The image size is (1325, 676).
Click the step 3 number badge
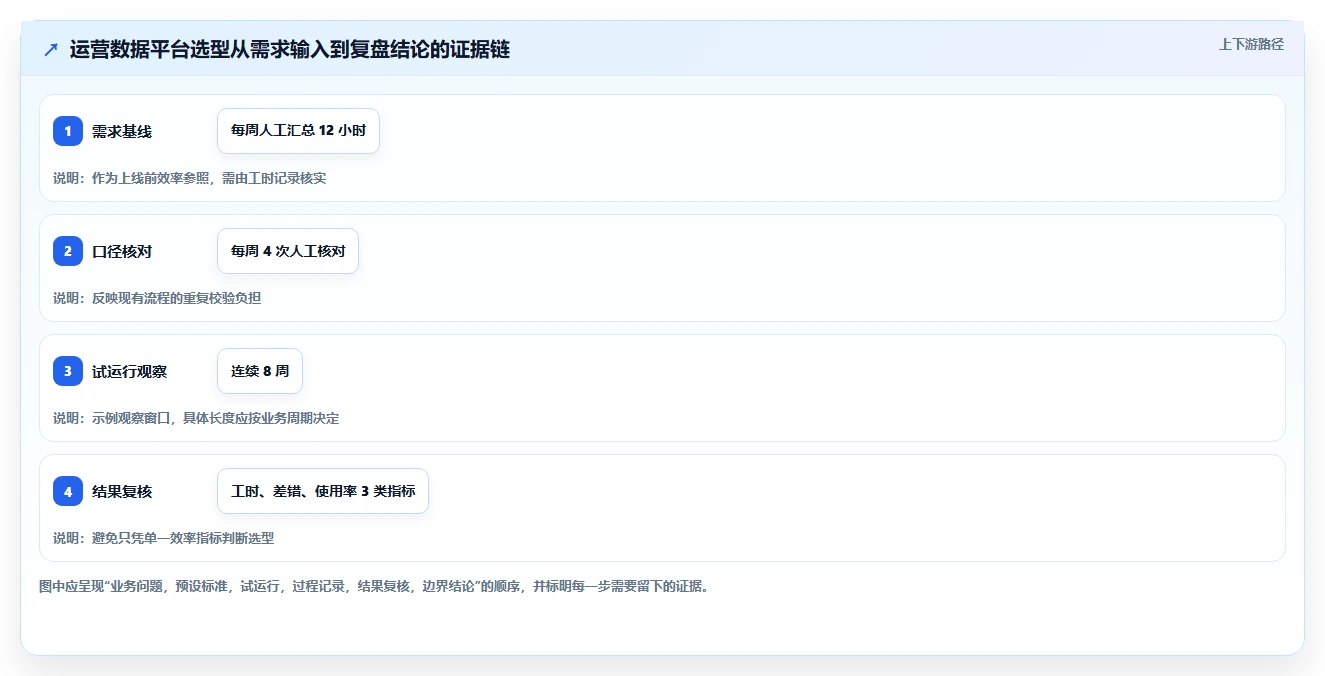[68, 371]
